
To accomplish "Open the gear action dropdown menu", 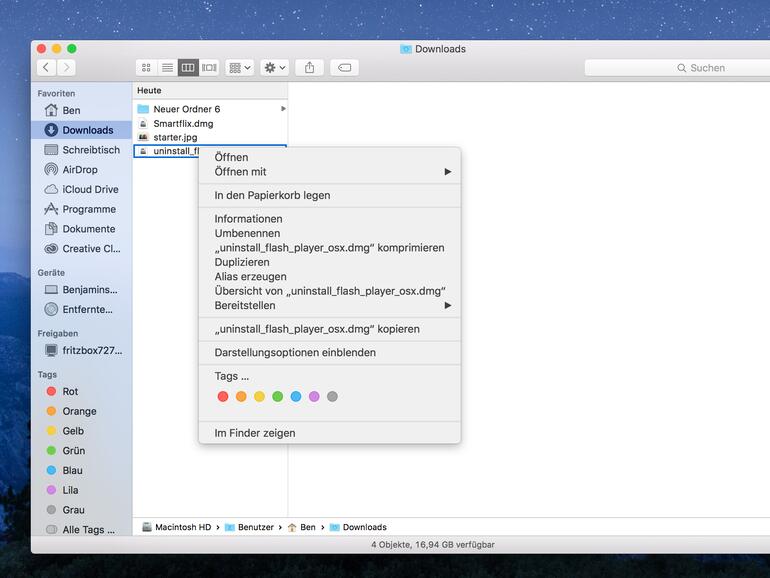I will (x=274, y=68).
